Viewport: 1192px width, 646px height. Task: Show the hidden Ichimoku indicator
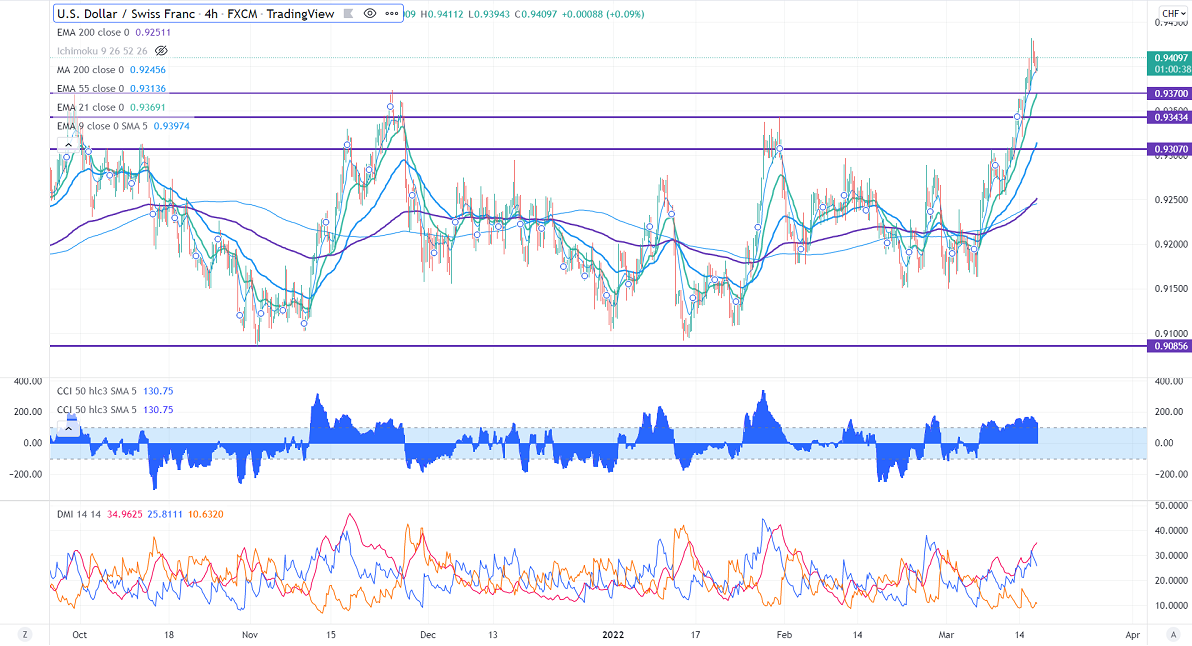coord(162,50)
